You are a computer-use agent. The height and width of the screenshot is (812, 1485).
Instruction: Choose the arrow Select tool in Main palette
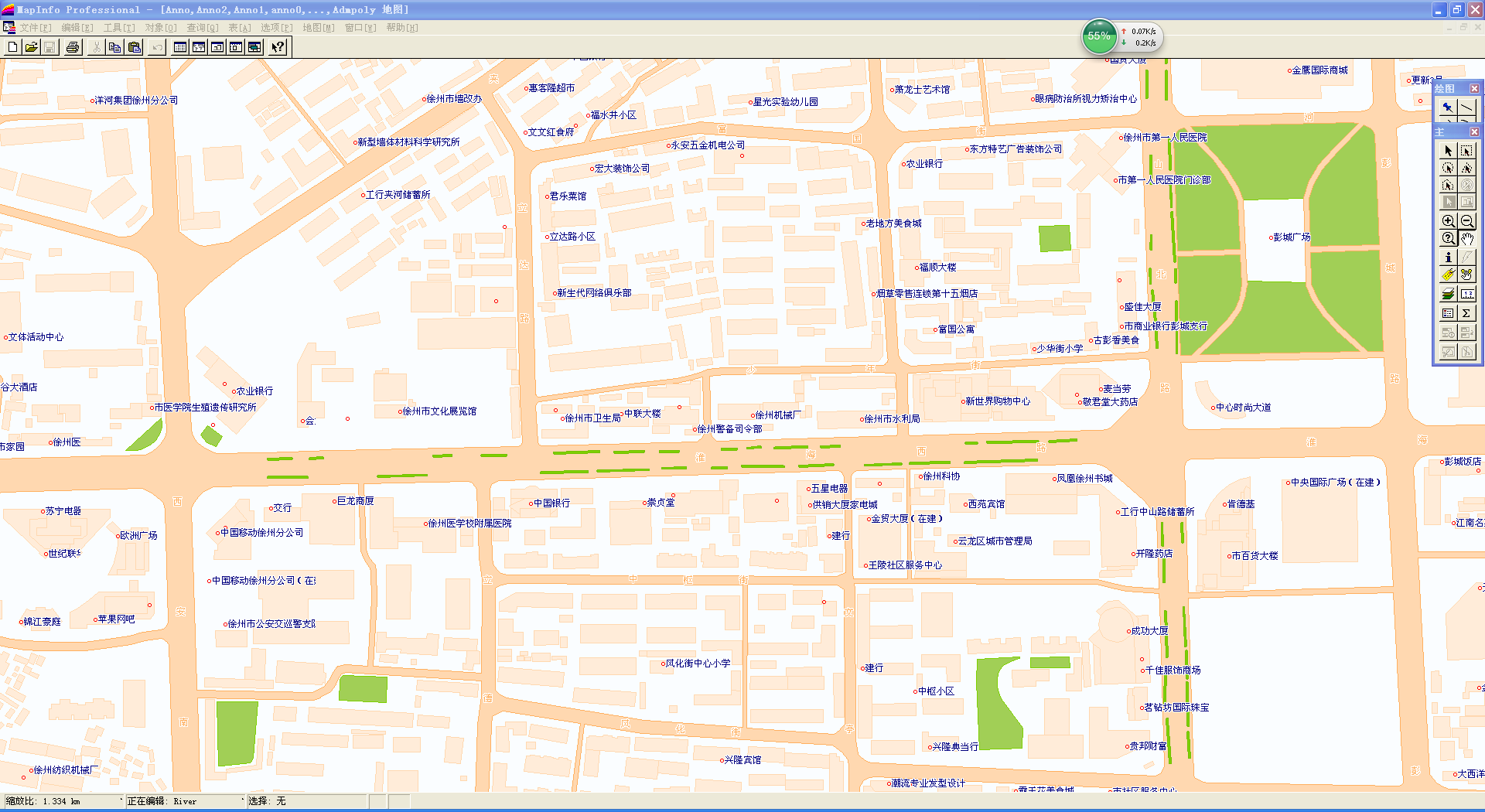tap(1448, 151)
